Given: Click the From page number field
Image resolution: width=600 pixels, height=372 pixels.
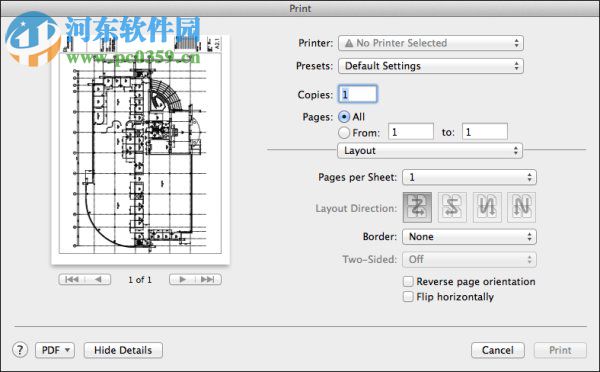Looking at the screenshot, I should (411, 132).
